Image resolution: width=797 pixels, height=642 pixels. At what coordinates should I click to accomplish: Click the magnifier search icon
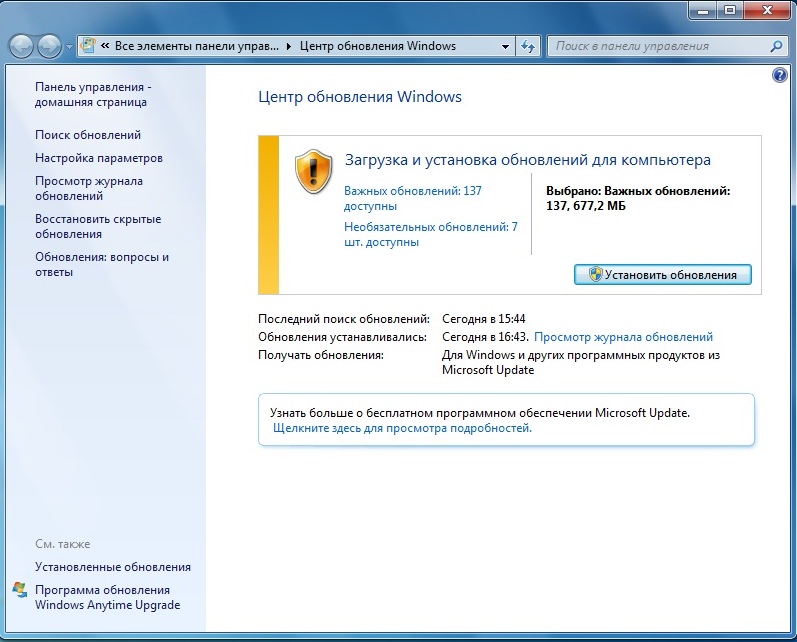(776, 46)
